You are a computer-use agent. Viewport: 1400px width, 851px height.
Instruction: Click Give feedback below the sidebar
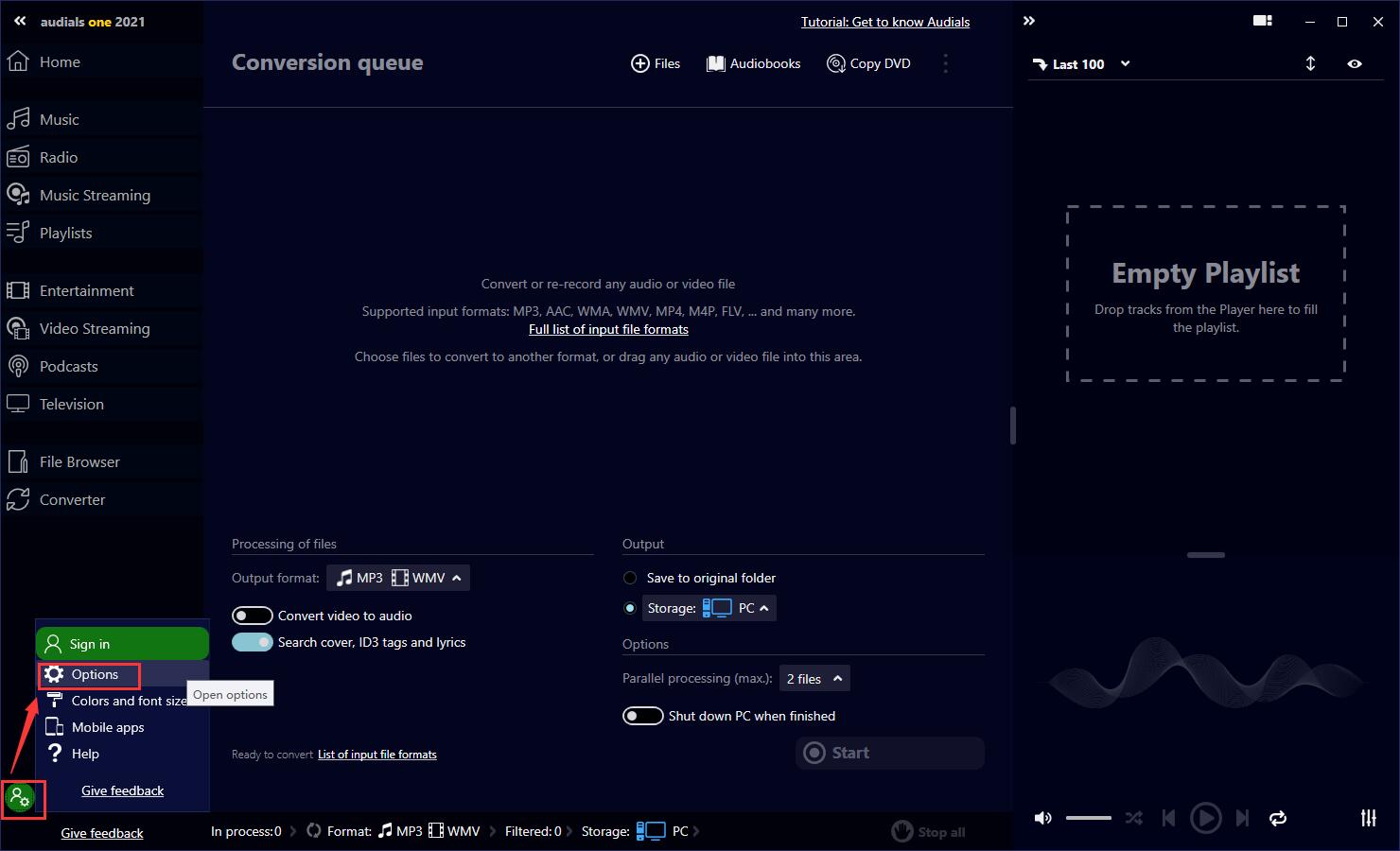click(x=102, y=833)
